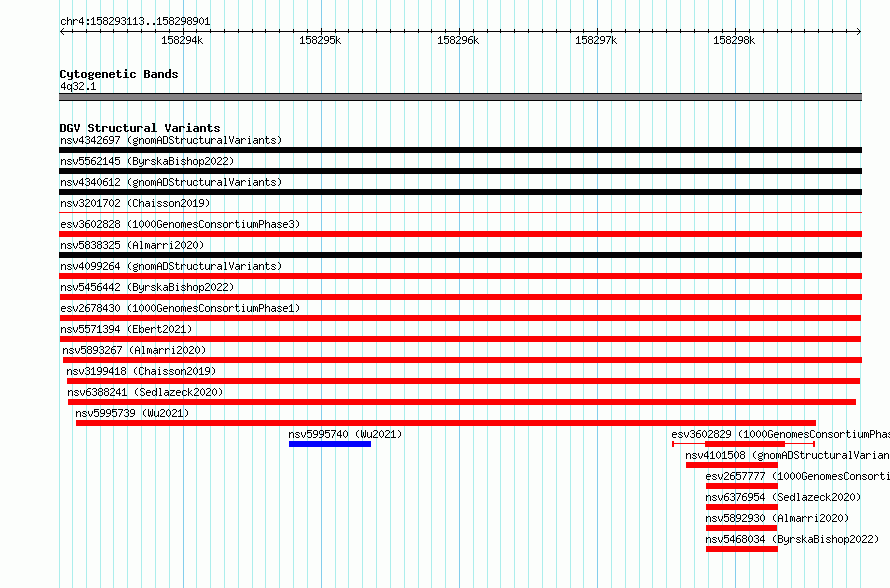Click the gray 4q32.1 cytogenetic band bar

coord(460,97)
